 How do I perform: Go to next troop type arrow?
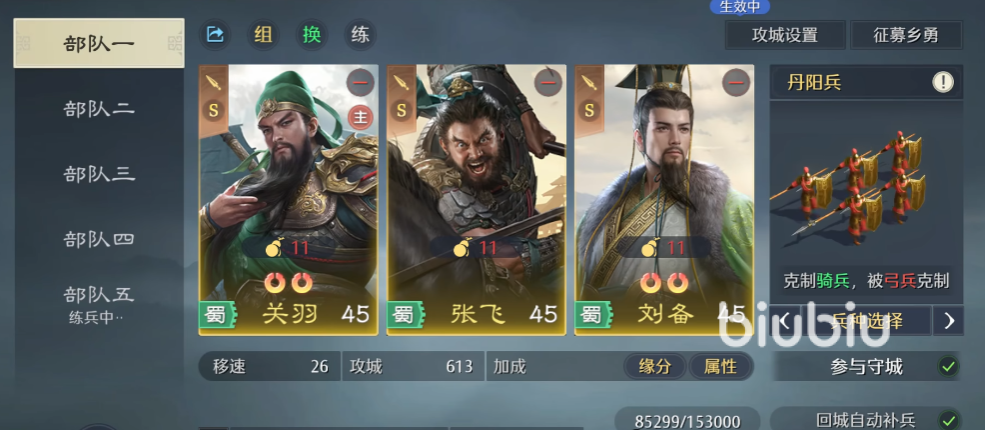(x=949, y=321)
